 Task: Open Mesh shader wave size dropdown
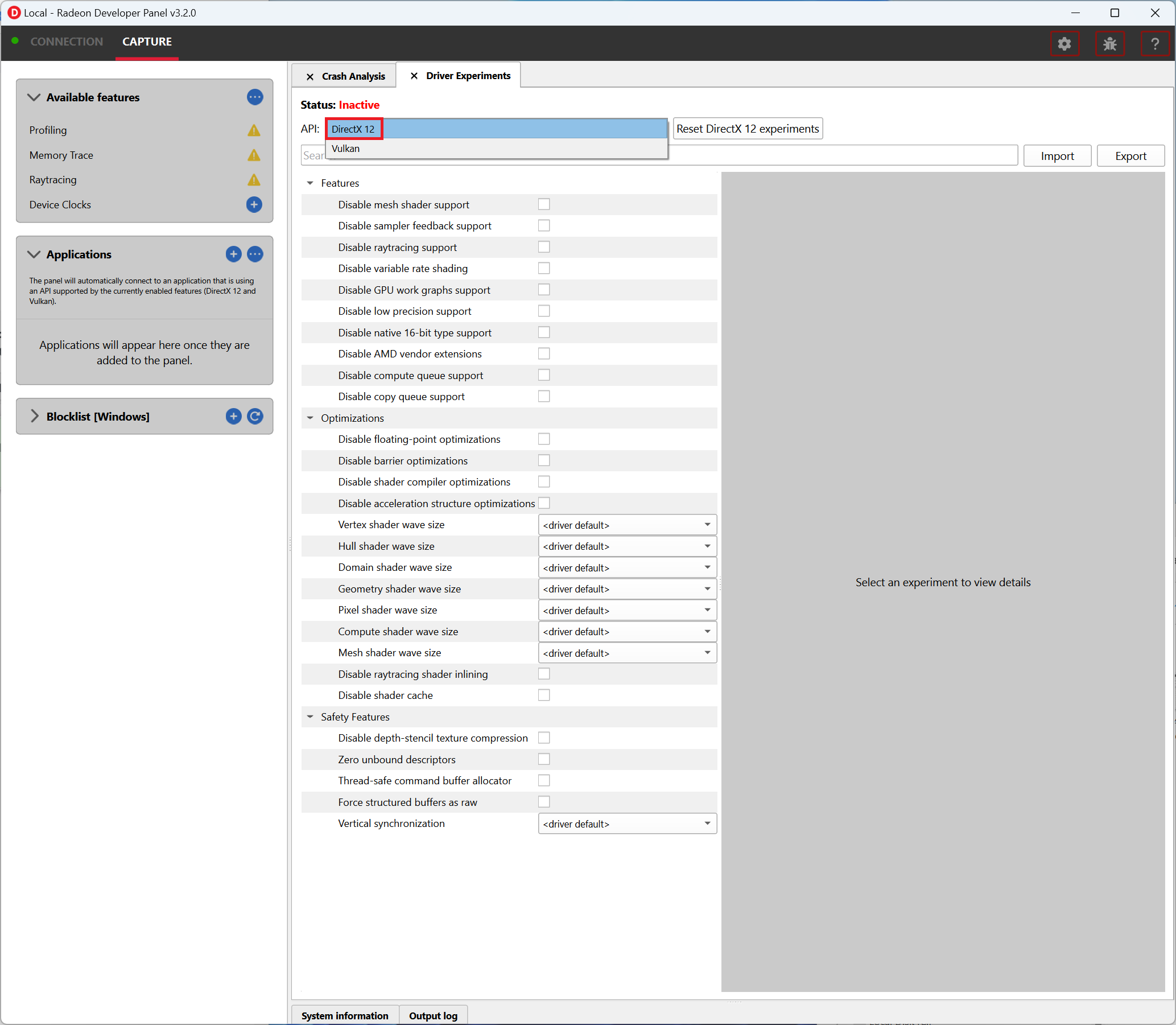[x=627, y=653]
